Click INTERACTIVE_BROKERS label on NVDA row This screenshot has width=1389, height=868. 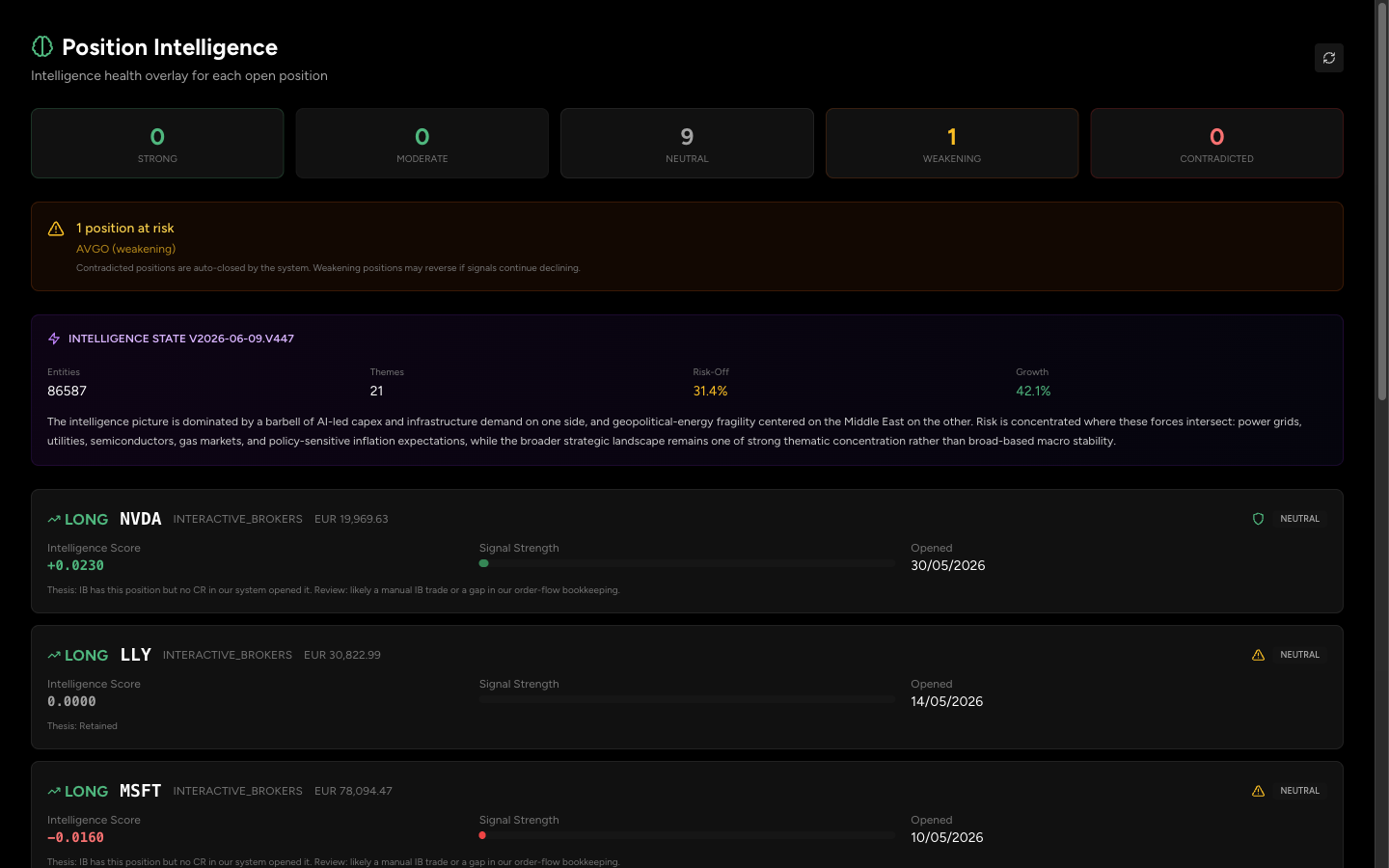(x=238, y=519)
